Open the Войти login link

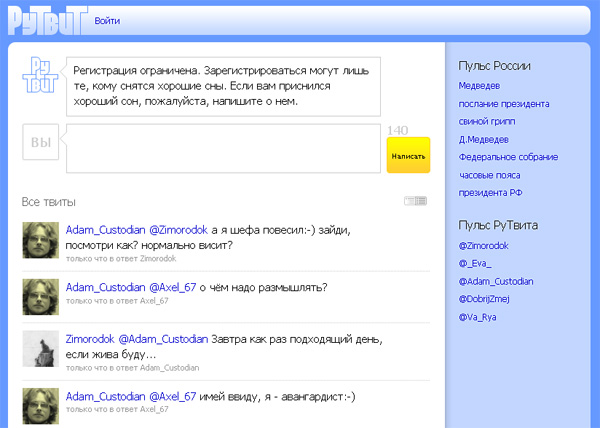pos(107,21)
